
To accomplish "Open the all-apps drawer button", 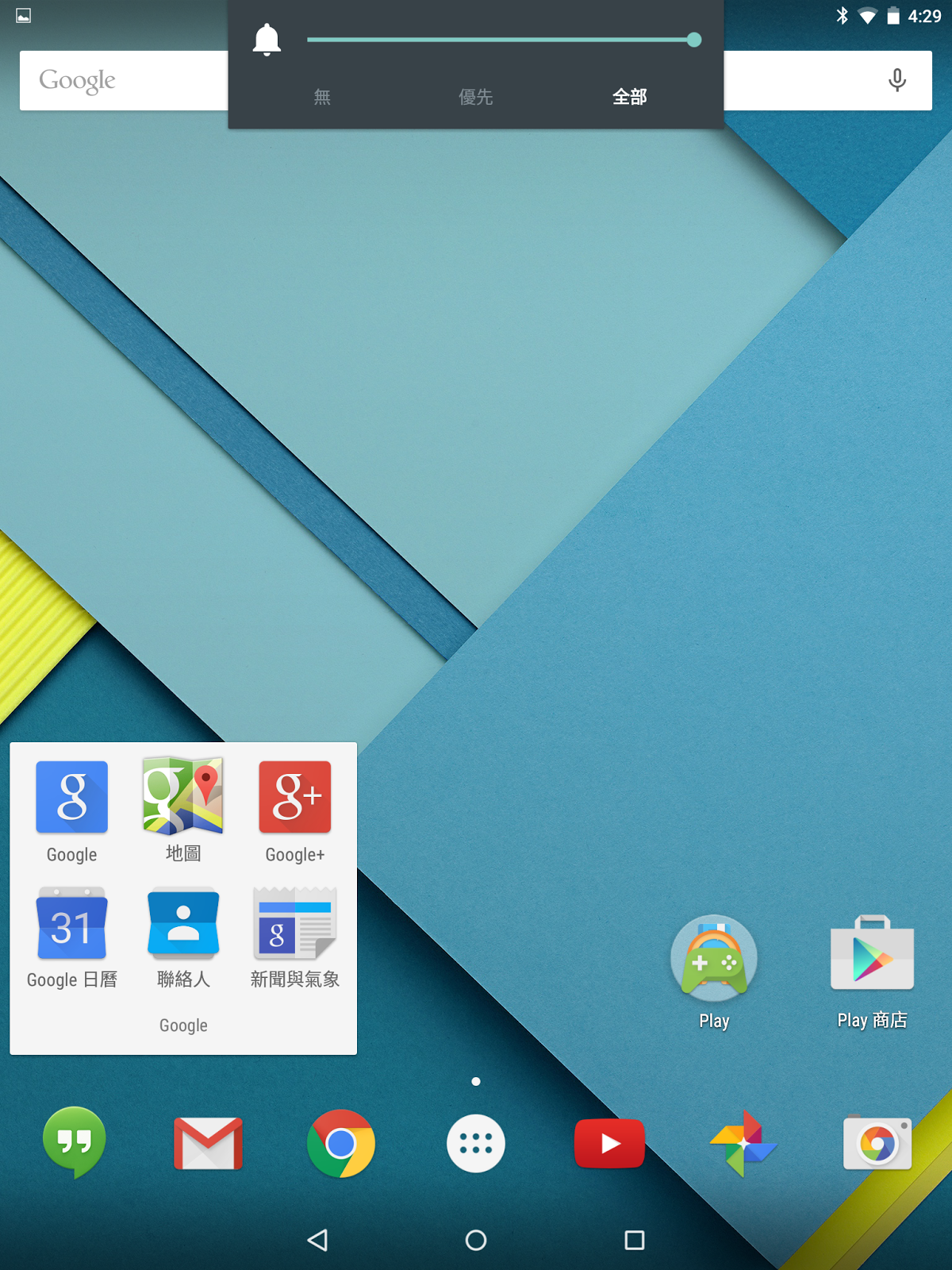I will click(x=476, y=1144).
